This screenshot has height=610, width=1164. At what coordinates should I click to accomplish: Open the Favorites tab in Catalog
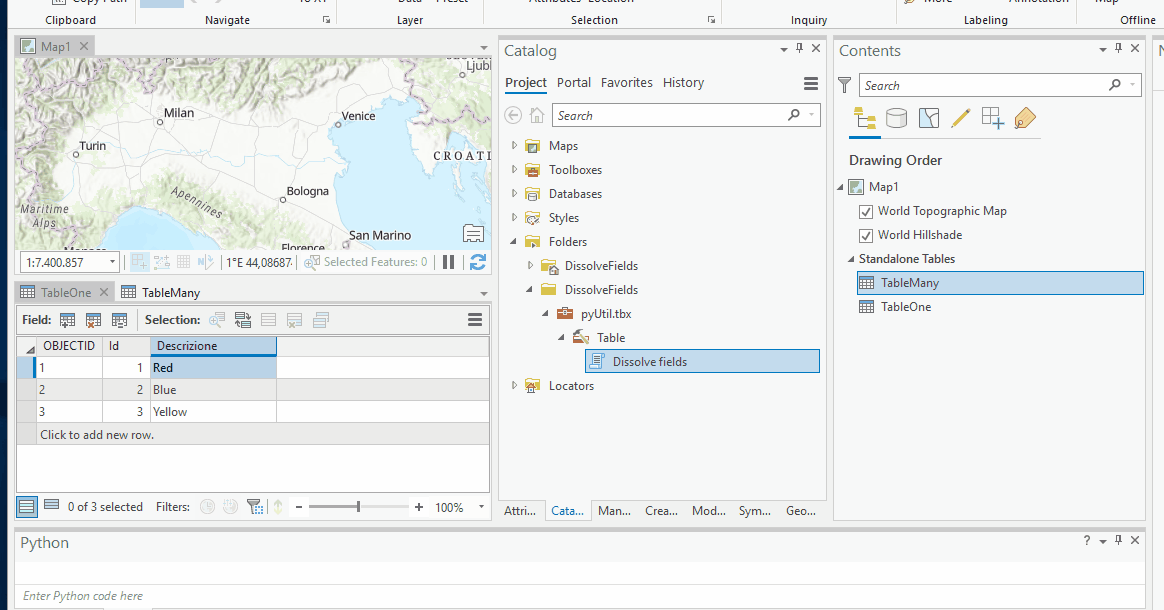[x=627, y=82]
